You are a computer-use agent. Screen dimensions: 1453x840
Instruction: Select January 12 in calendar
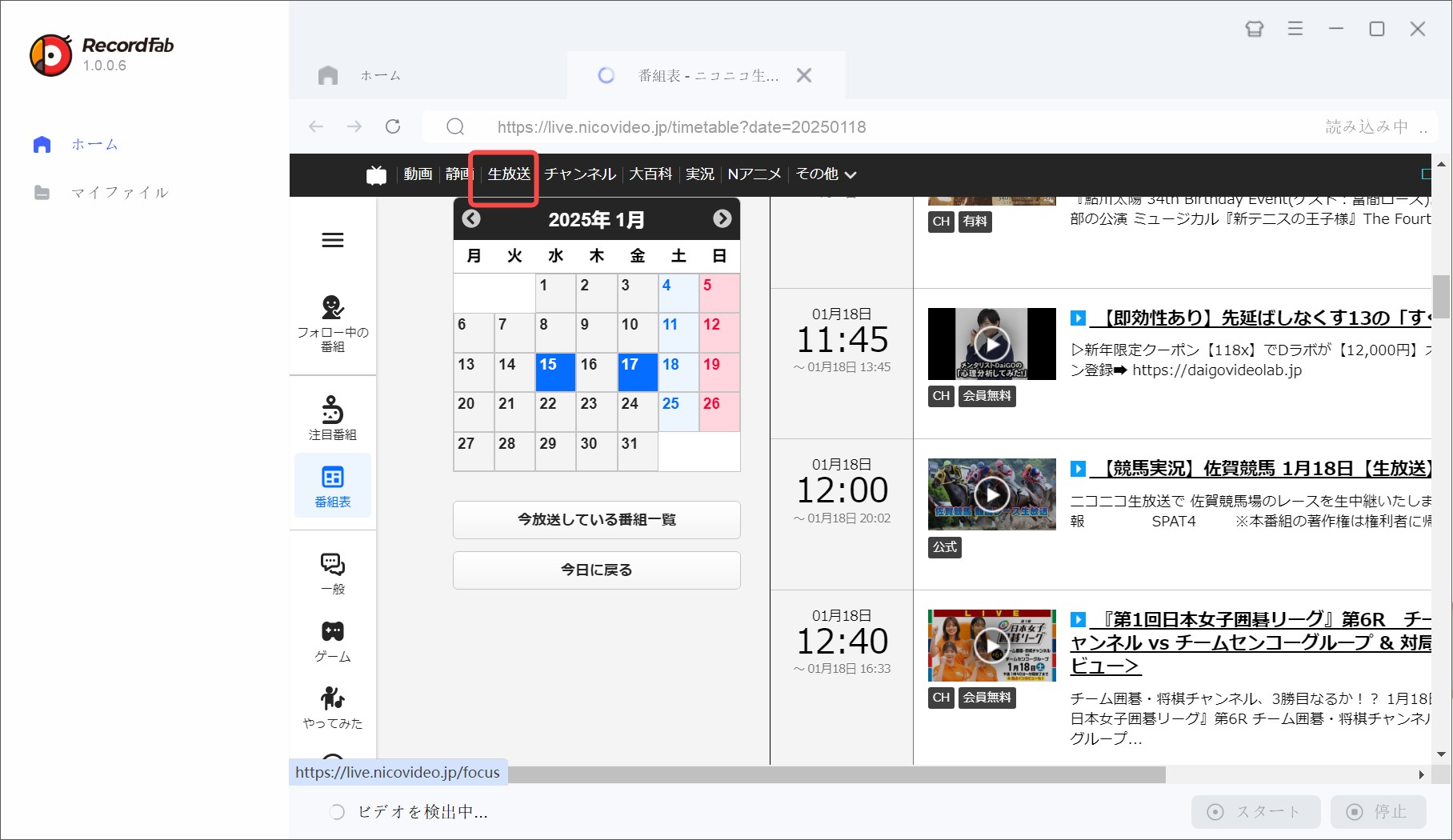click(719, 333)
